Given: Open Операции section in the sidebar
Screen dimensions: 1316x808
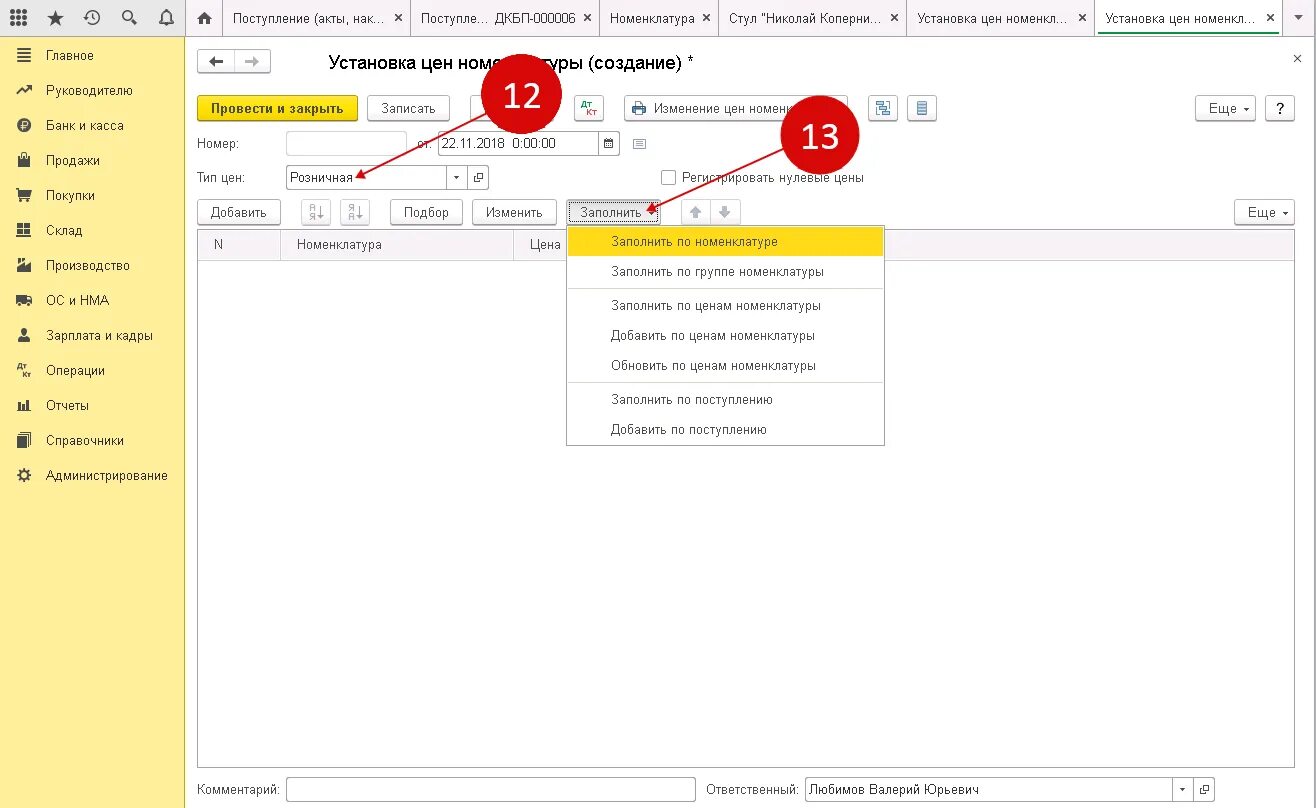Looking at the screenshot, I should click(92, 370).
